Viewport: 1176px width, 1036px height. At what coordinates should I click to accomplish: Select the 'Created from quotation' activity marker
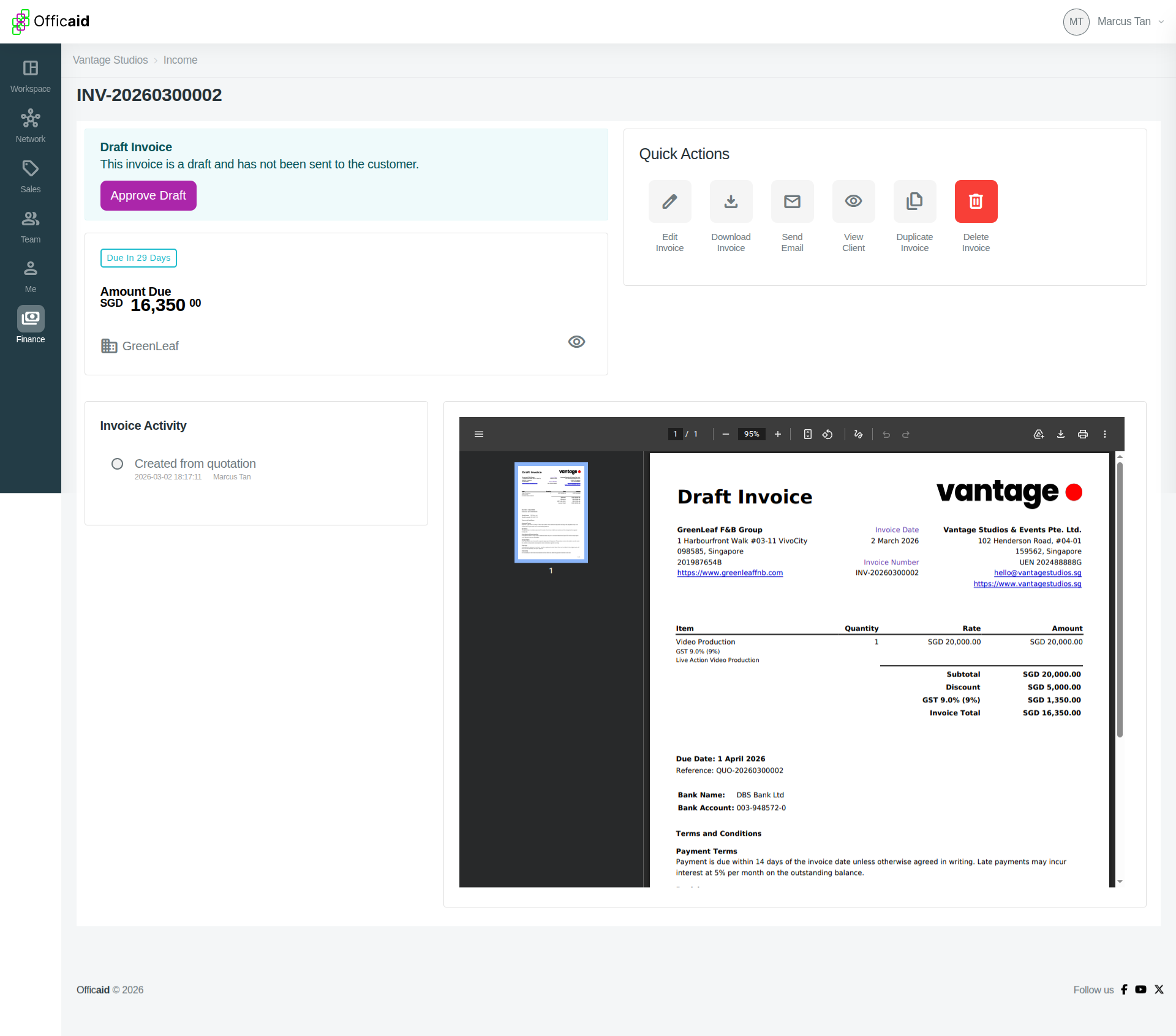(x=117, y=464)
